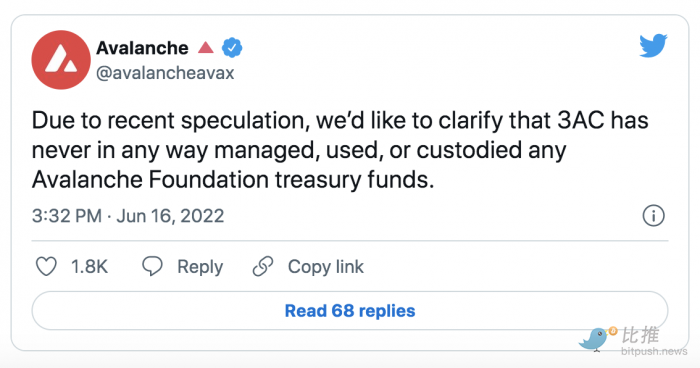Click the Copy link label
This screenshot has width=700, height=368.
(x=326, y=267)
